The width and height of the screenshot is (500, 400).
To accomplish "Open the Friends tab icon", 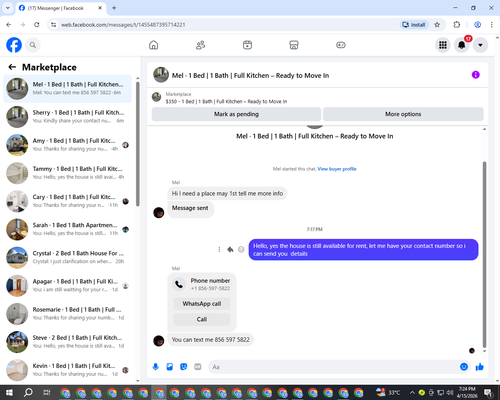I will click(x=200, y=45).
